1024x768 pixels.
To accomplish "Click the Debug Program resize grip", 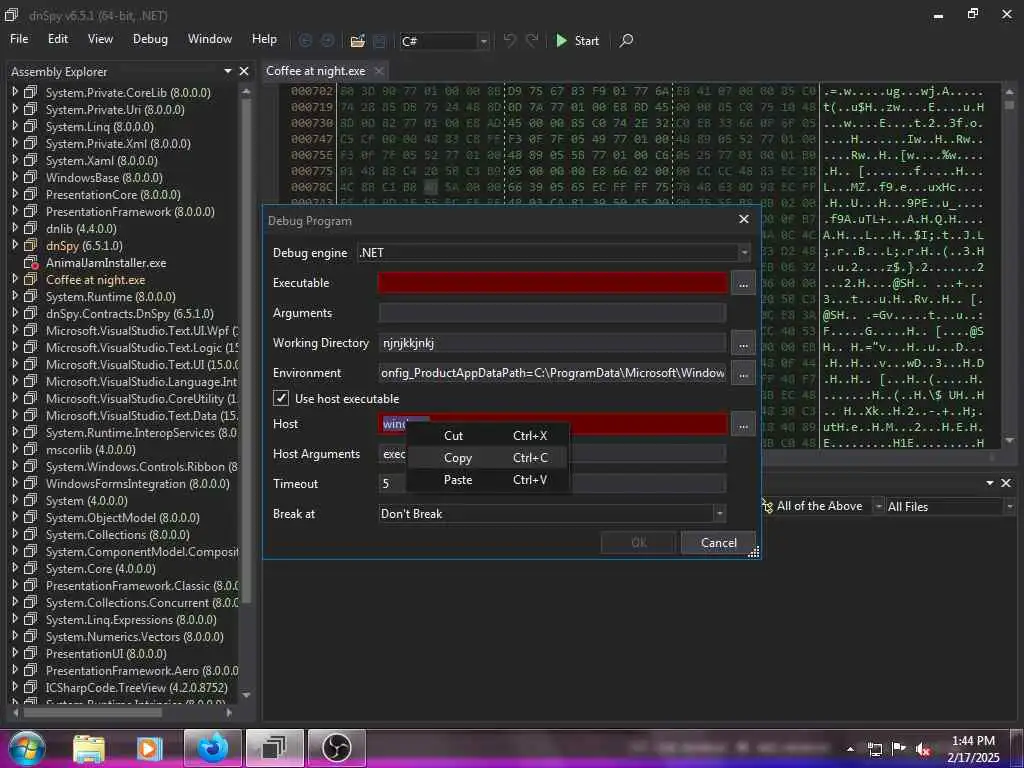I will [754, 552].
